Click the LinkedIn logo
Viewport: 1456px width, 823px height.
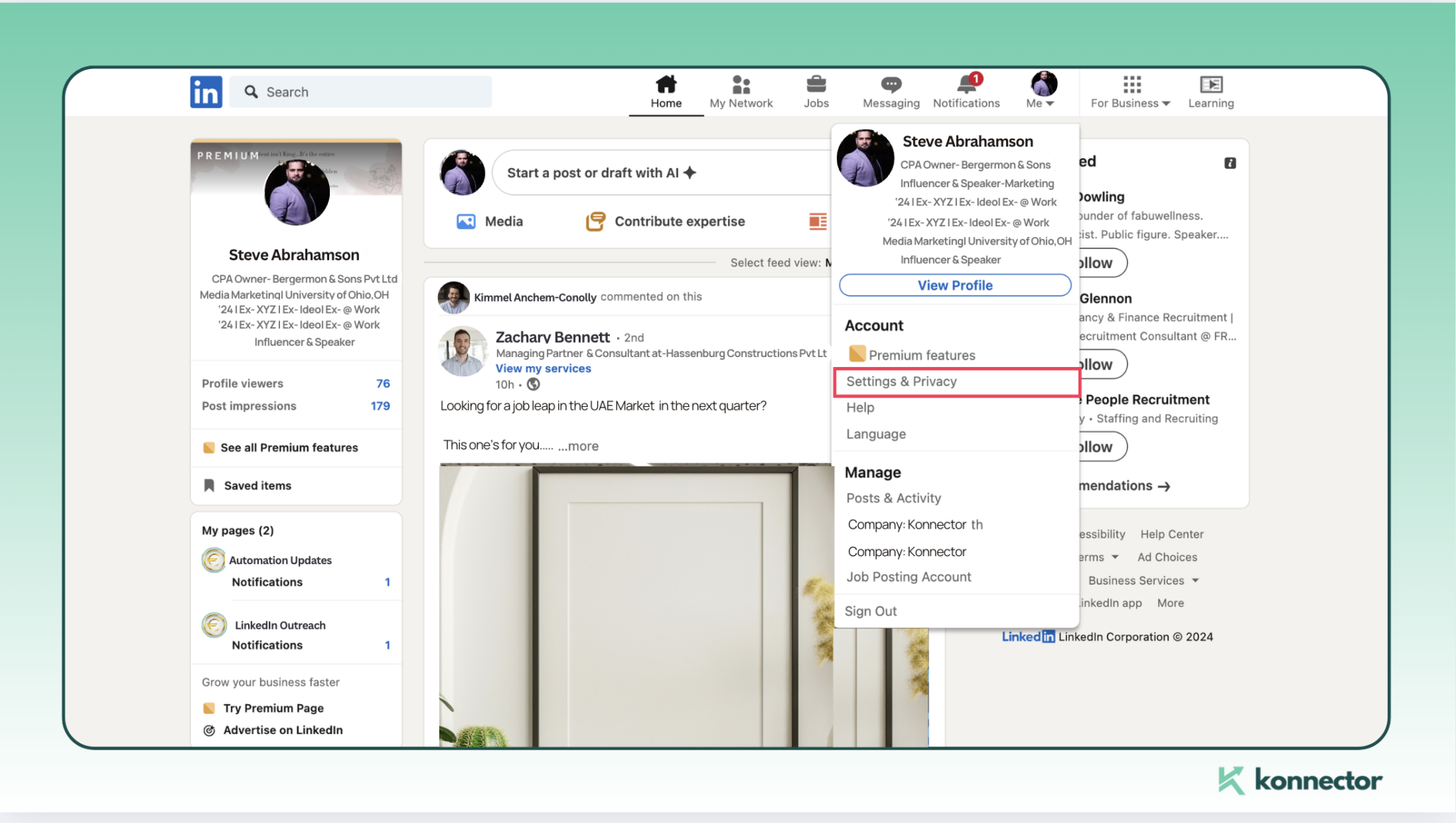206,91
